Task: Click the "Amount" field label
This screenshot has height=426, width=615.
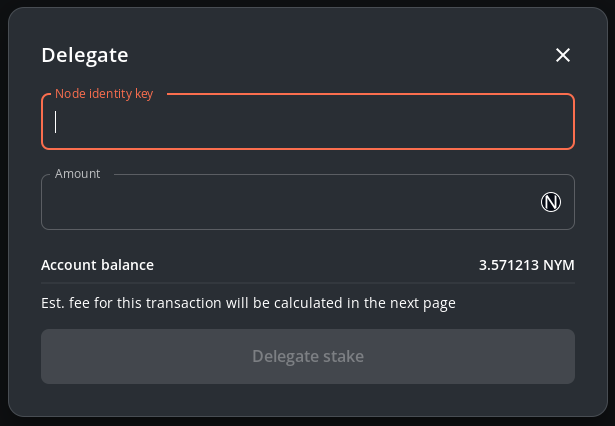Action: point(77,174)
